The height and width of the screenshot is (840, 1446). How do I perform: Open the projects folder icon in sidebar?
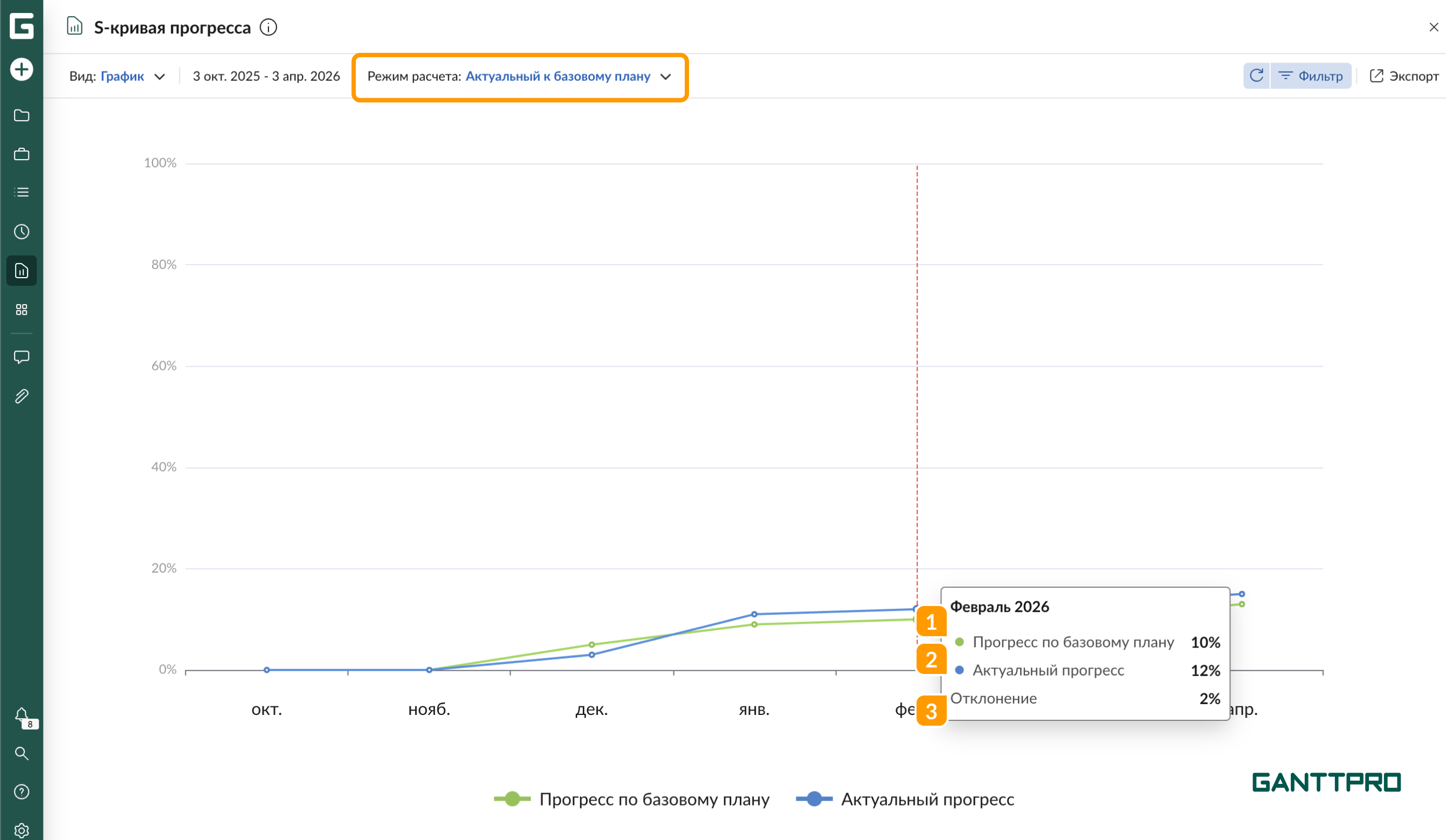pos(21,115)
